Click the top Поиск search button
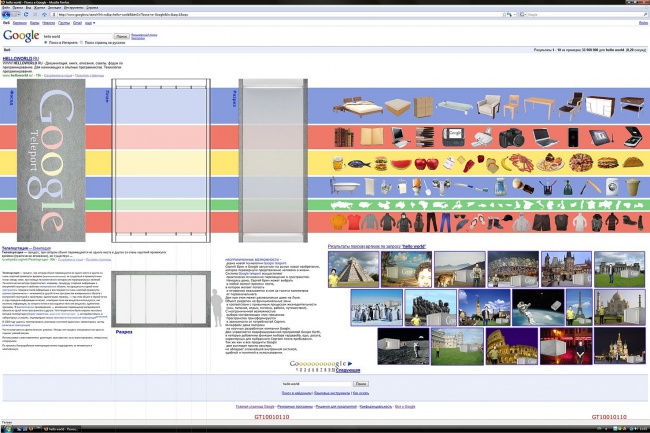650x433 pixels. tap(121, 36)
